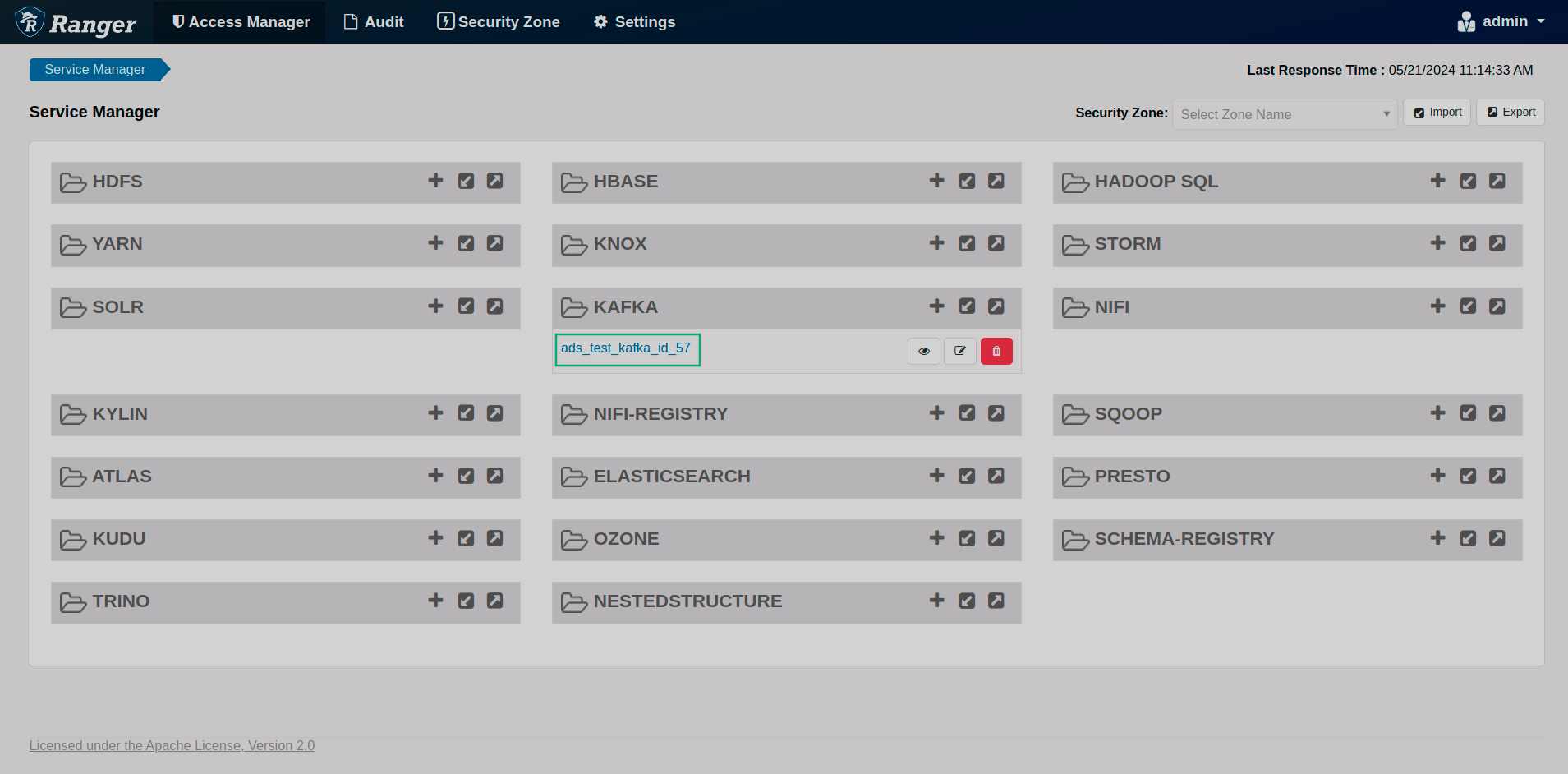
Task: Open the Apache License Version 2.0 link
Action: coord(172,745)
